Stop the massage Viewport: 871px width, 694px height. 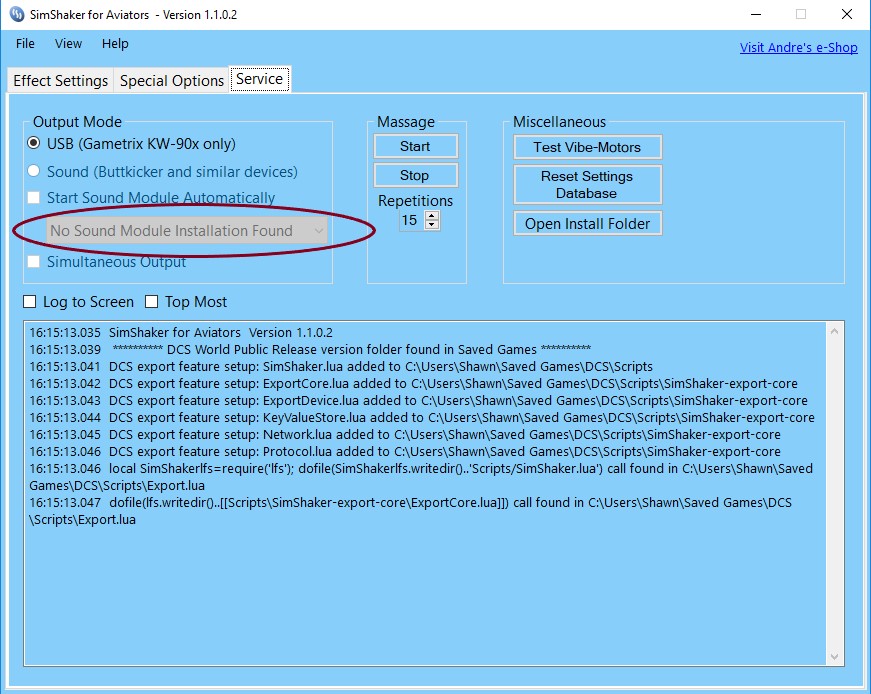pos(416,175)
